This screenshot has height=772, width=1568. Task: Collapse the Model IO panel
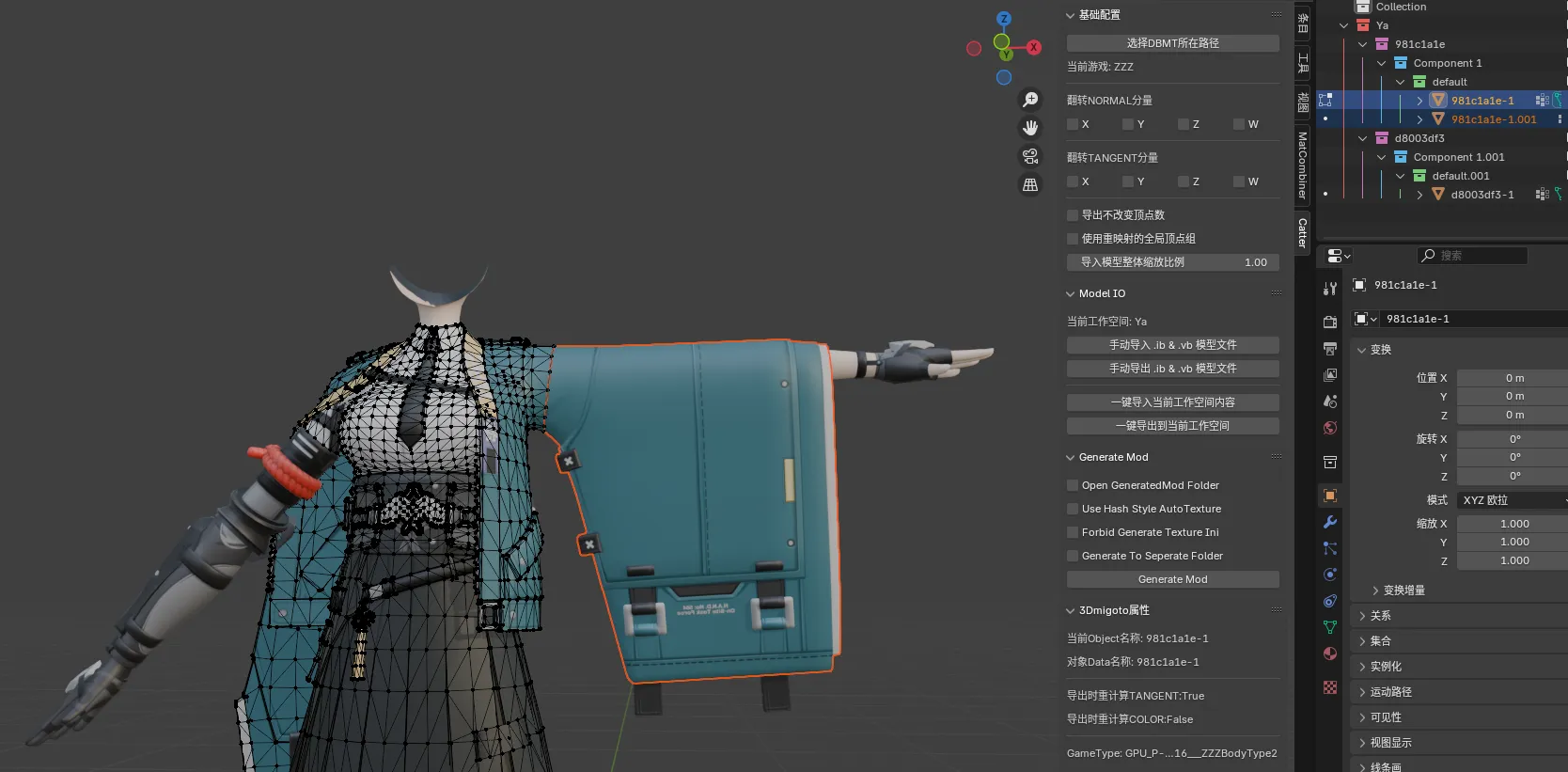[x=1070, y=293]
